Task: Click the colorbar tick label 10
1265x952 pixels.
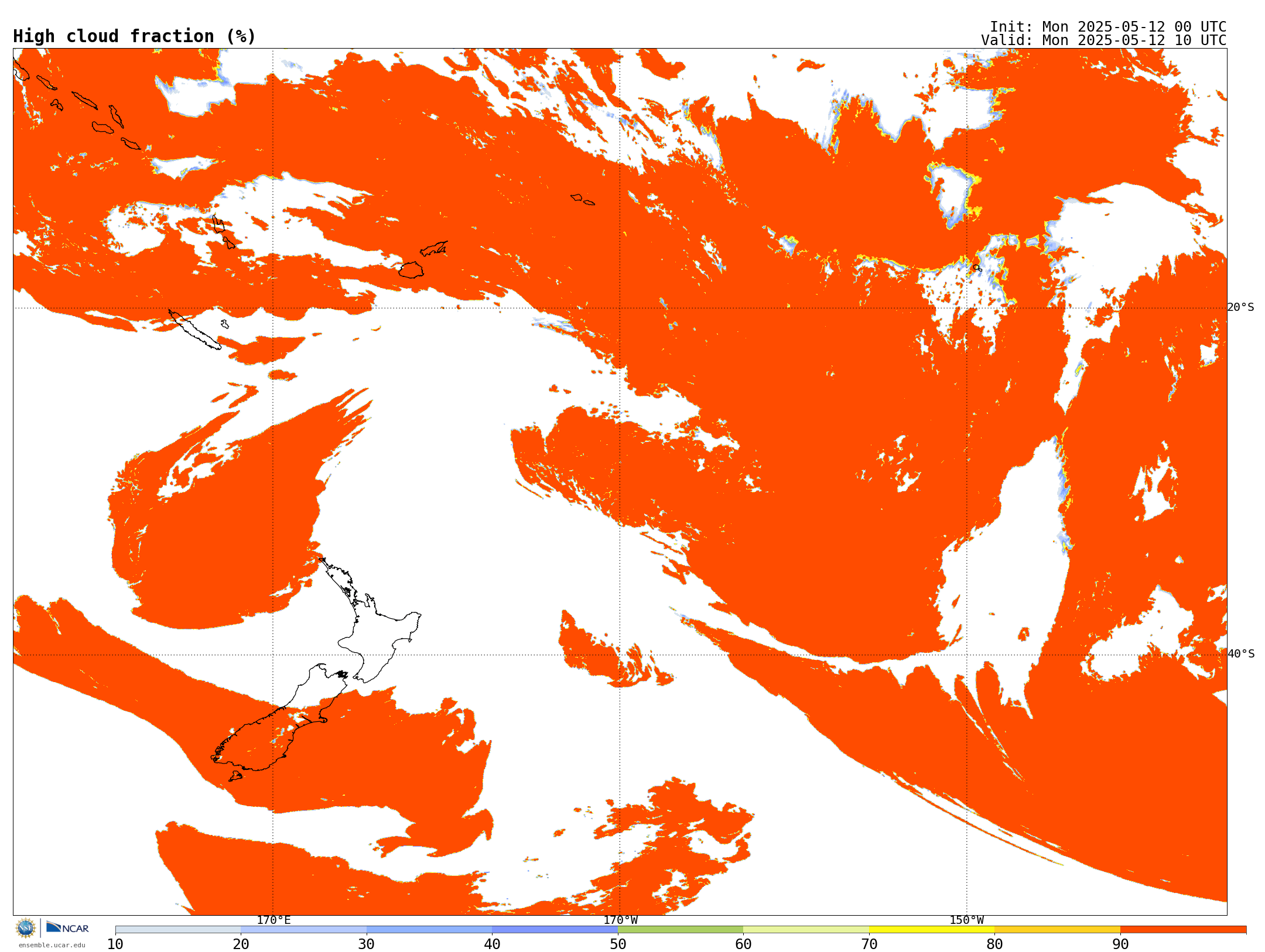Action: click(115, 944)
